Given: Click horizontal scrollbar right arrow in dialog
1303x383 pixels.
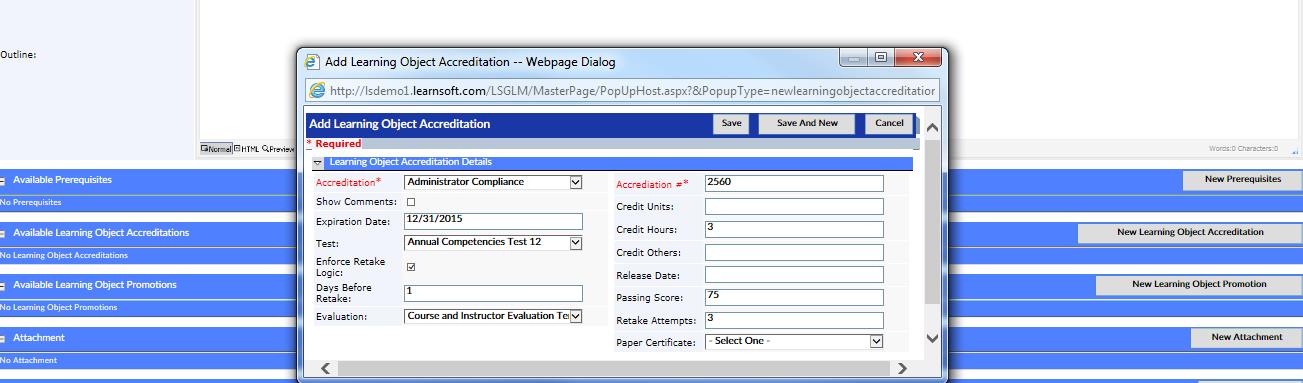Looking at the screenshot, I should [902, 368].
